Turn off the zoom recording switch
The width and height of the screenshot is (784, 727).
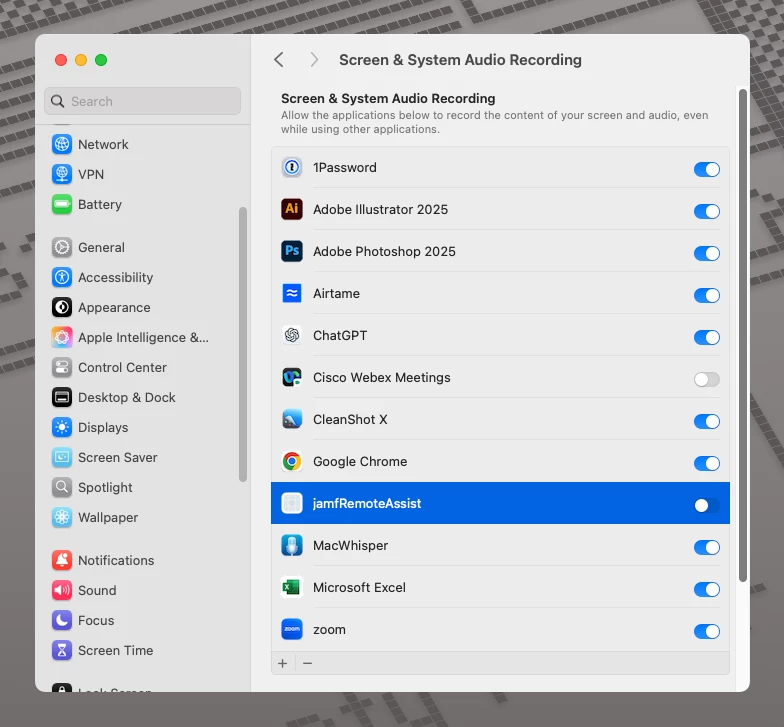click(706, 632)
